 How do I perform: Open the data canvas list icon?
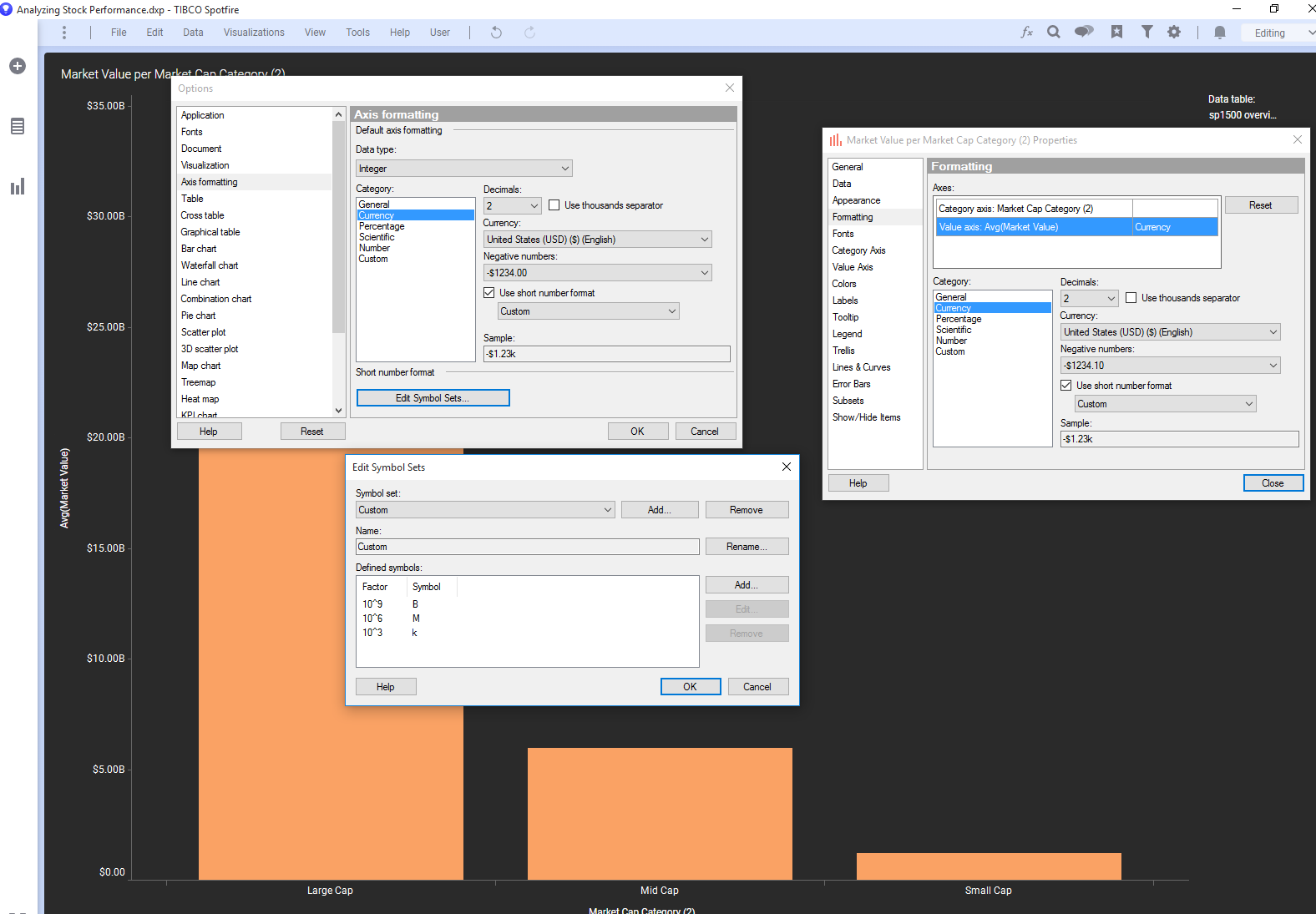point(18,126)
